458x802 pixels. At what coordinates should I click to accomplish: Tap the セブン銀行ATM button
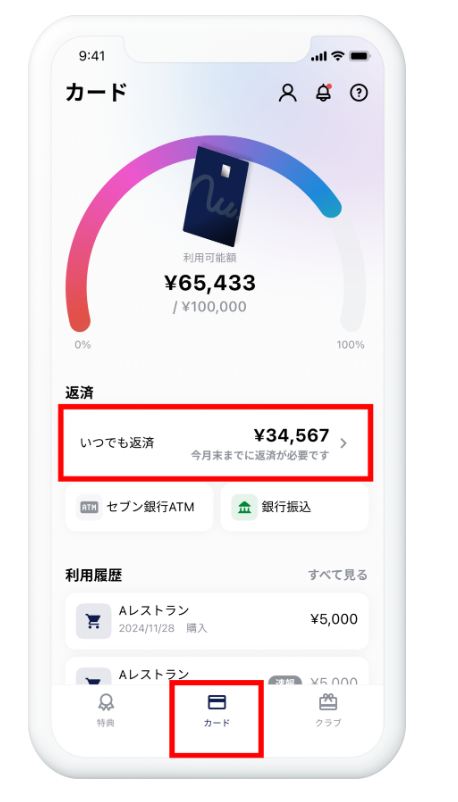[x=139, y=507]
